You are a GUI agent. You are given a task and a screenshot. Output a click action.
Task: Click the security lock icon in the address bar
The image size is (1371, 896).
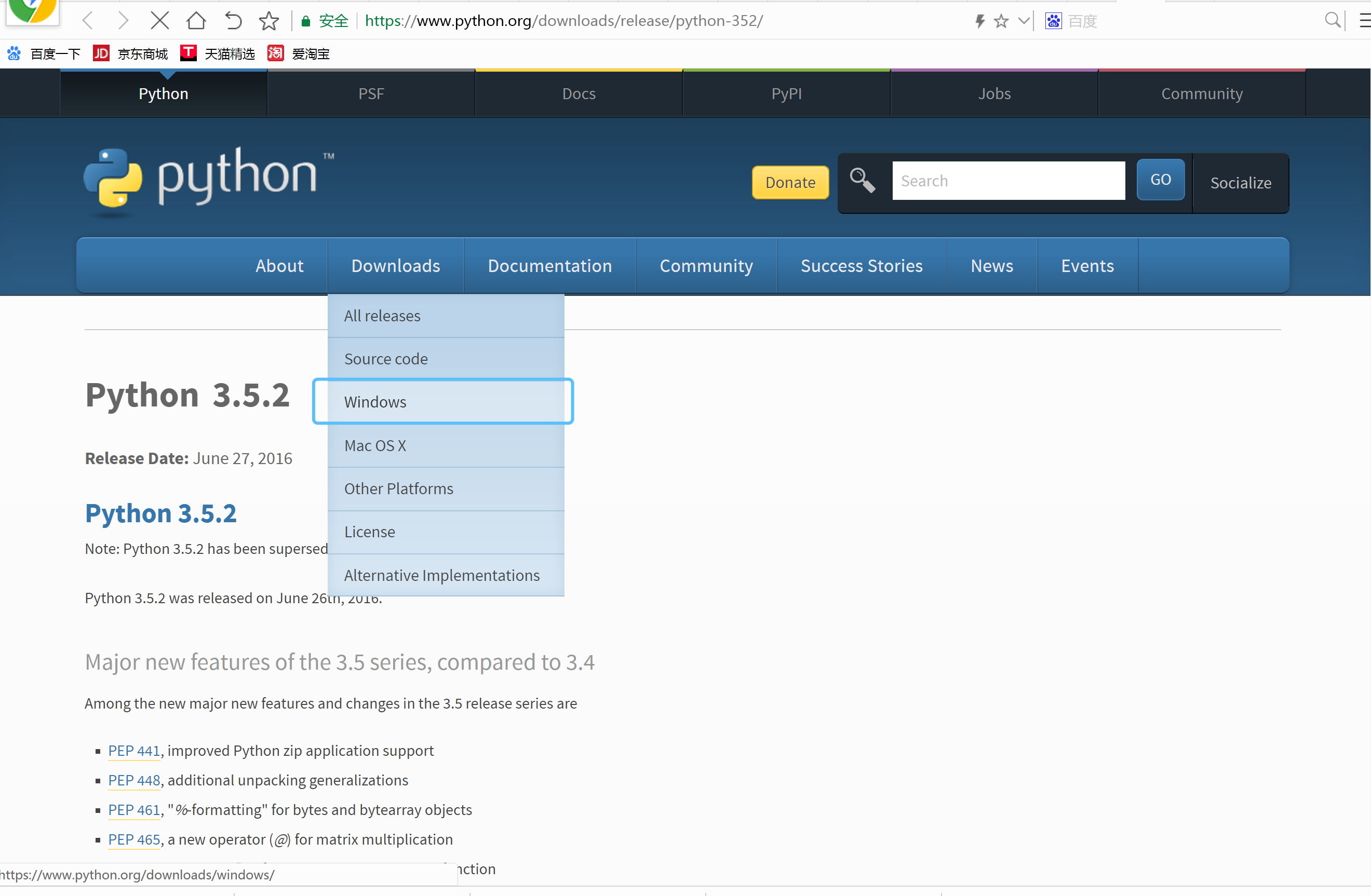306,20
